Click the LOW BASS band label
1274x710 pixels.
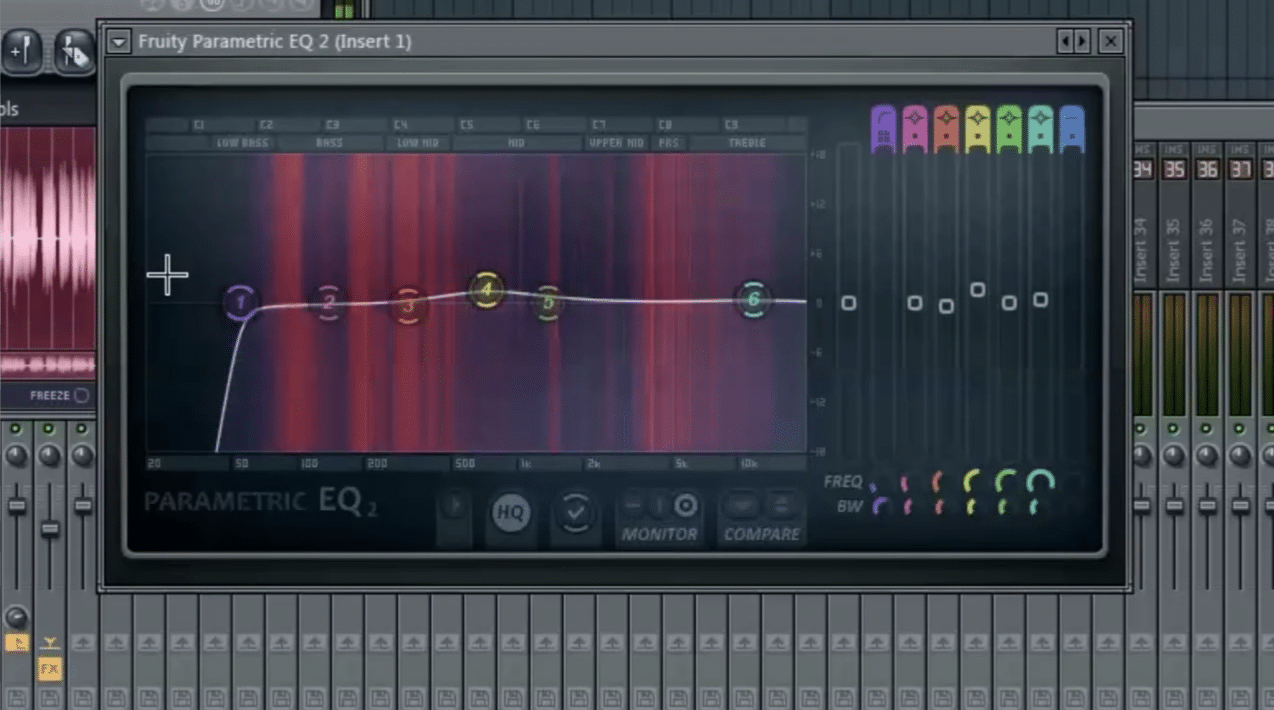click(x=241, y=143)
